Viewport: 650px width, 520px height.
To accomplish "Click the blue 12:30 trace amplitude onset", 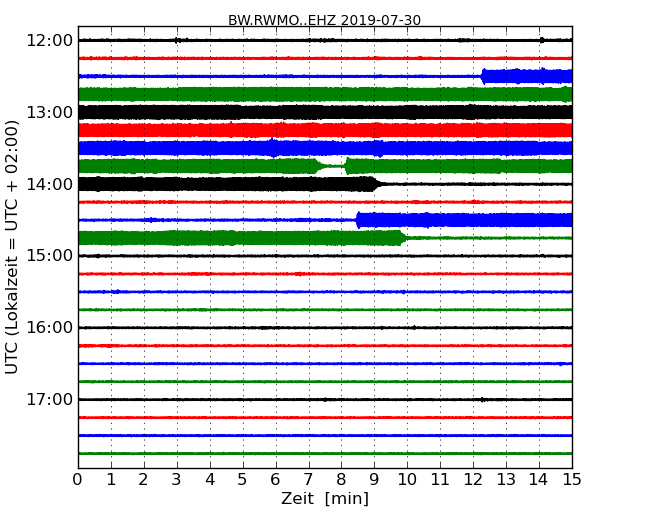I will point(483,77).
